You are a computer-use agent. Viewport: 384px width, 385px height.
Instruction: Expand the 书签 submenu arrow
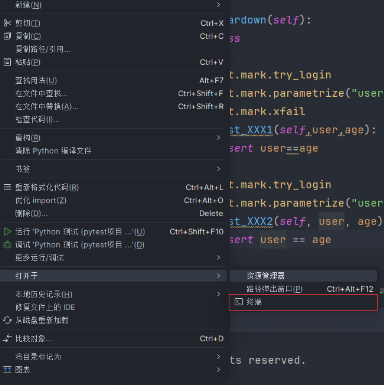coord(218,169)
